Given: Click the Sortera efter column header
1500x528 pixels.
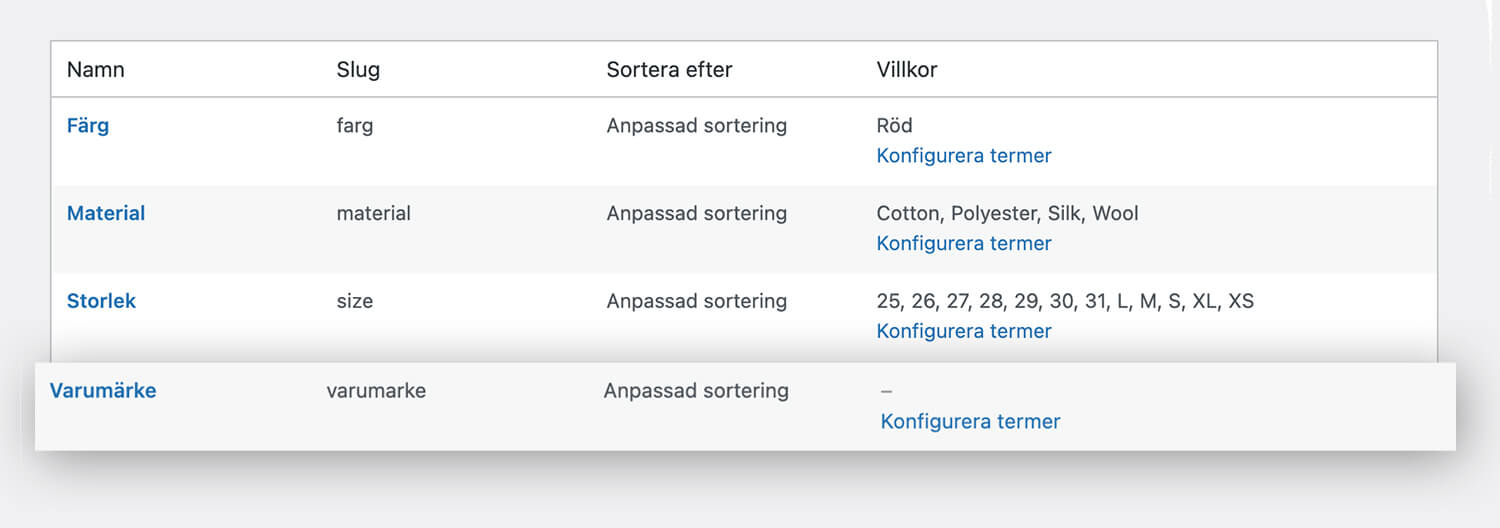Looking at the screenshot, I should coord(669,70).
